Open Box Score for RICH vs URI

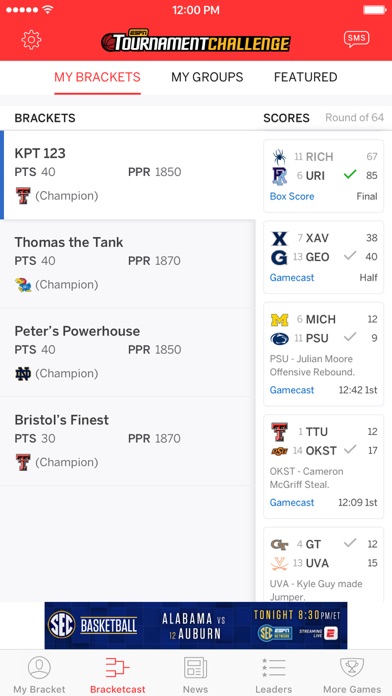click(x=292, y=196)
